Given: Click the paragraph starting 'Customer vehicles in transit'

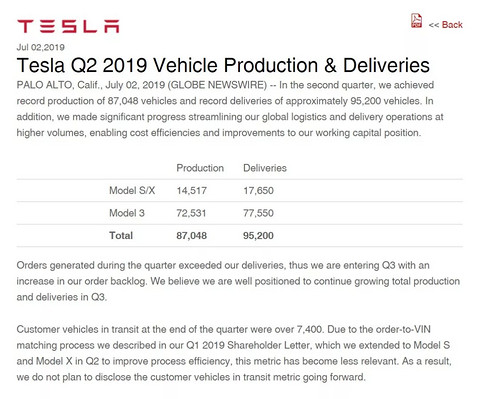Looking at the screenshot, I should coord(234,353).
